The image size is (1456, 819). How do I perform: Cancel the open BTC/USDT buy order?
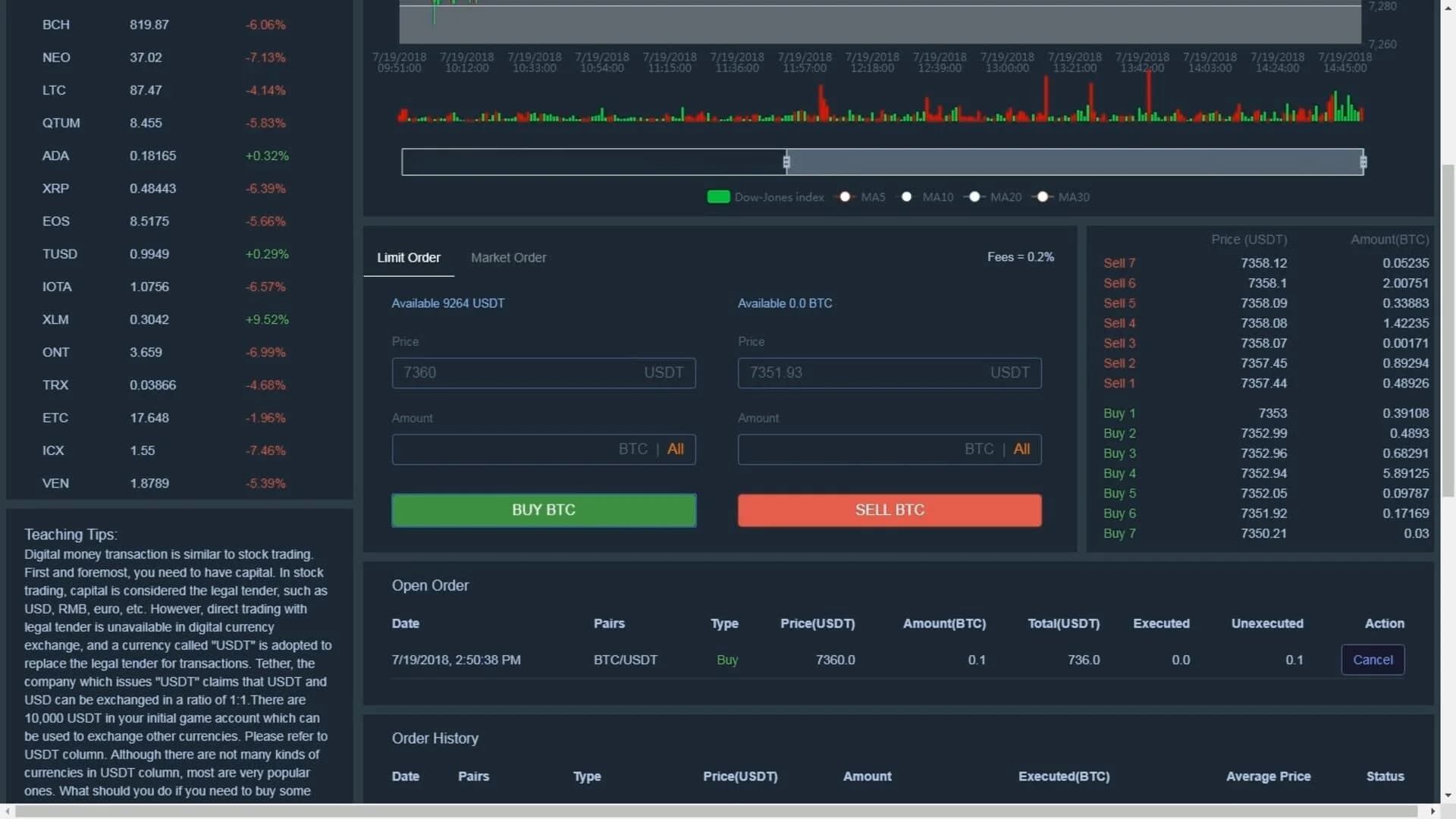tap(1373, 660)
